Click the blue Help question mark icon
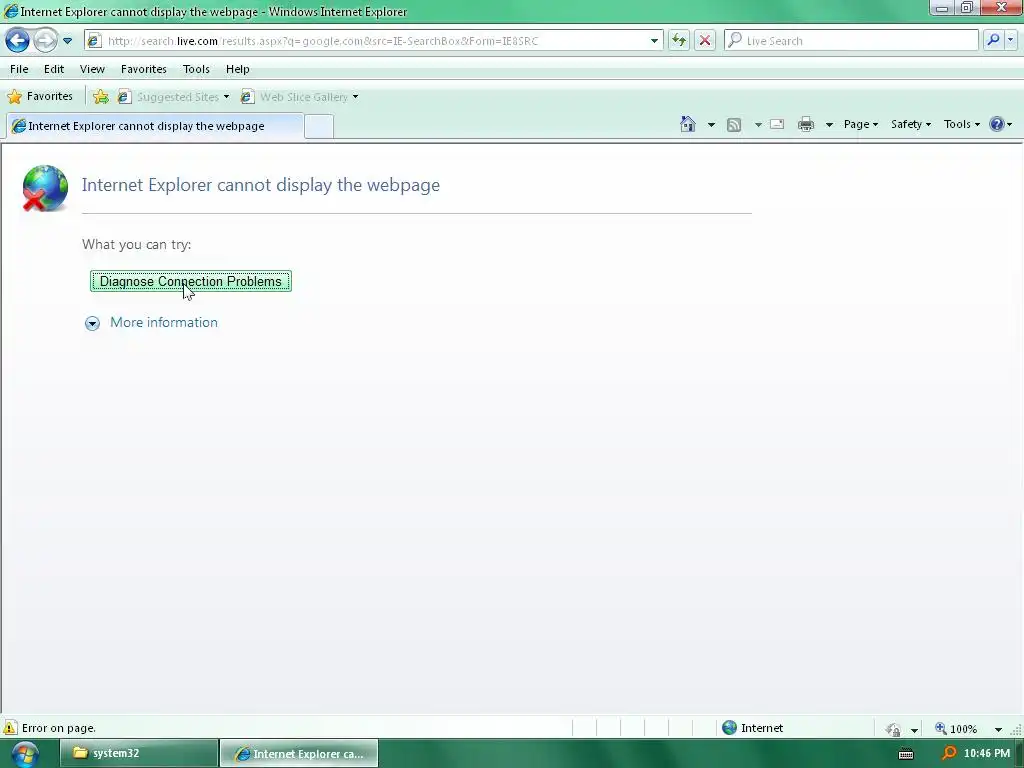Viewport: 1024px width, 768px height. pos(997,124)
